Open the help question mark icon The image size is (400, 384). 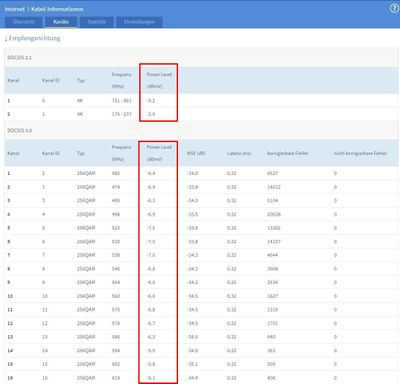[394, 9]
